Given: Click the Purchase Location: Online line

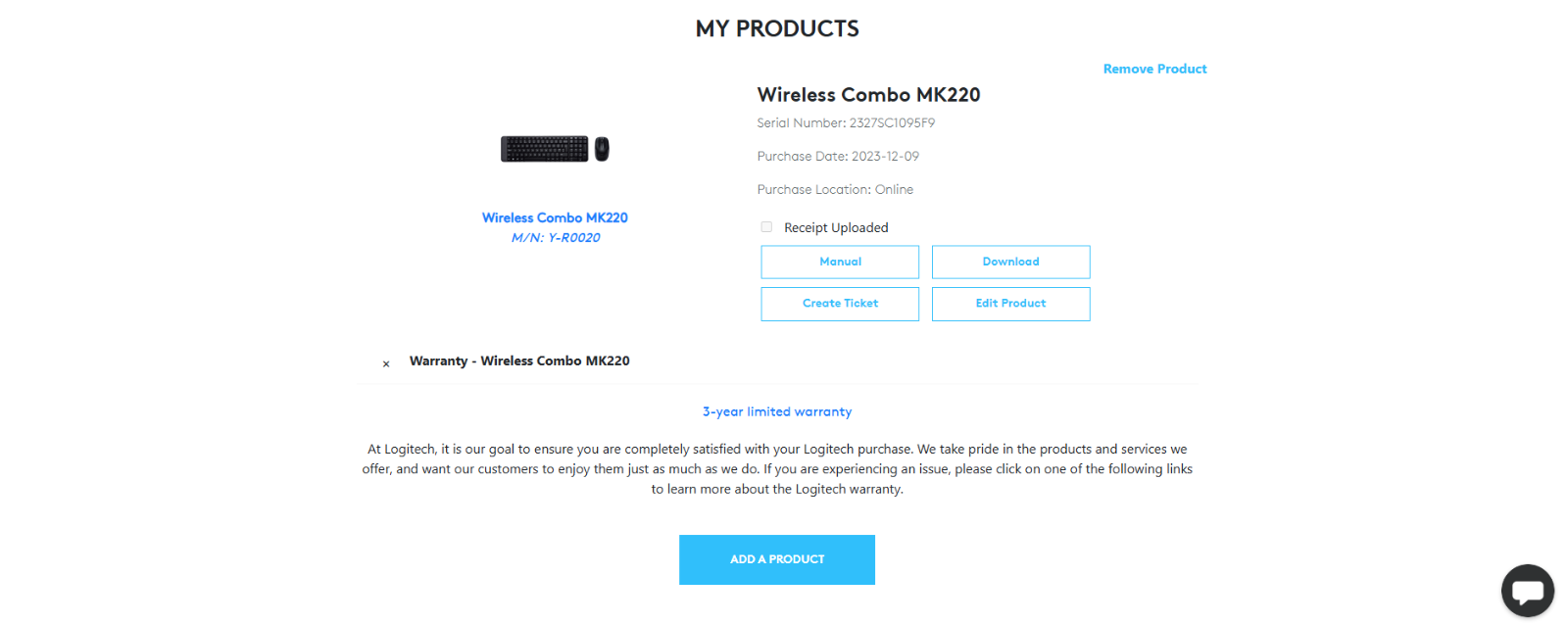Looking at the screenshot, I should click(835, 189).
